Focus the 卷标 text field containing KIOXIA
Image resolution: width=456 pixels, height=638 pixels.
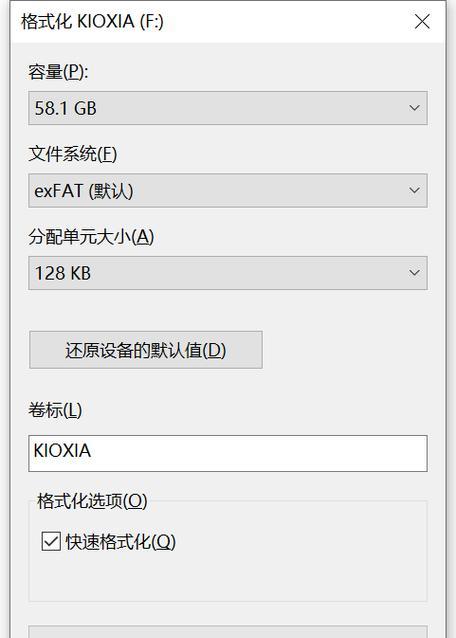click(228, 453)
